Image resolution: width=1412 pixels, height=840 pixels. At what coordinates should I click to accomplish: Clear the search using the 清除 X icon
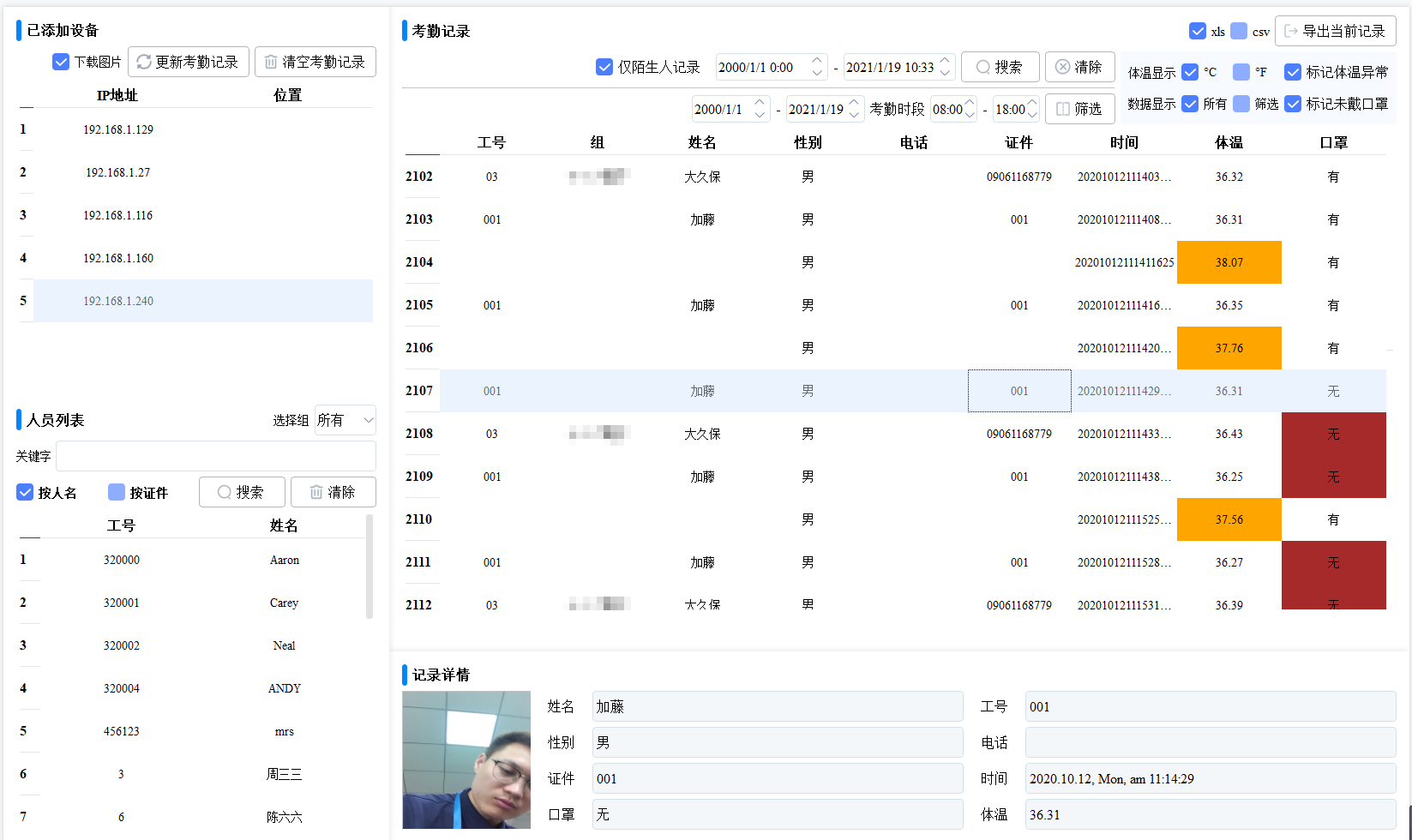point(1063,66)
